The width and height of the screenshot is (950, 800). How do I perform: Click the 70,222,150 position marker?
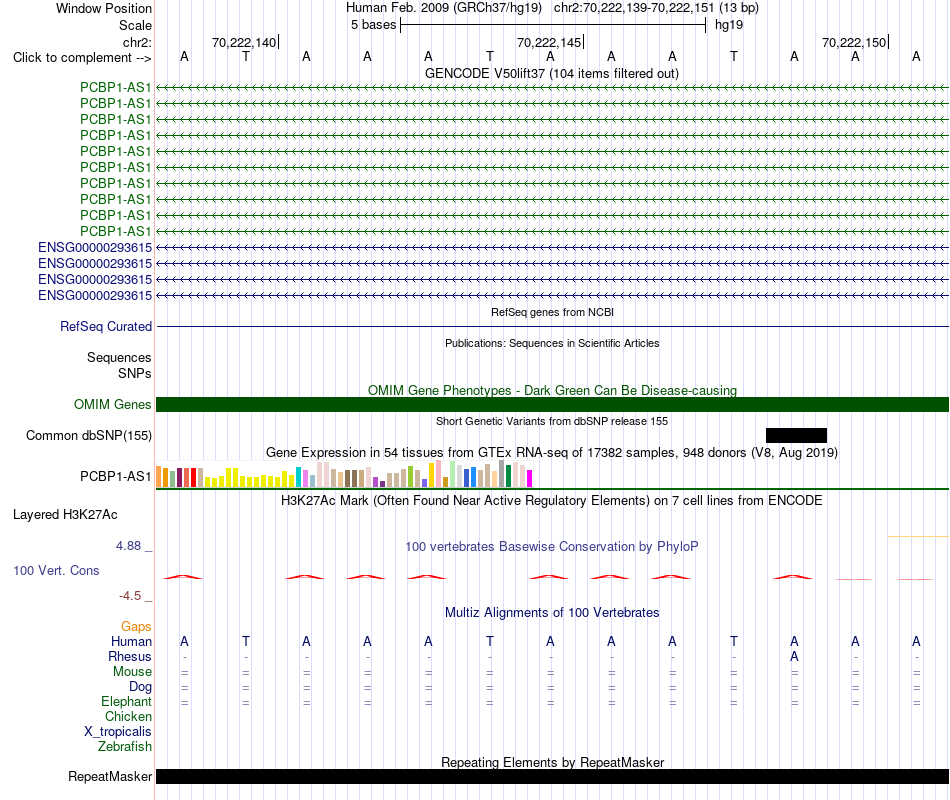pos(854,42)
